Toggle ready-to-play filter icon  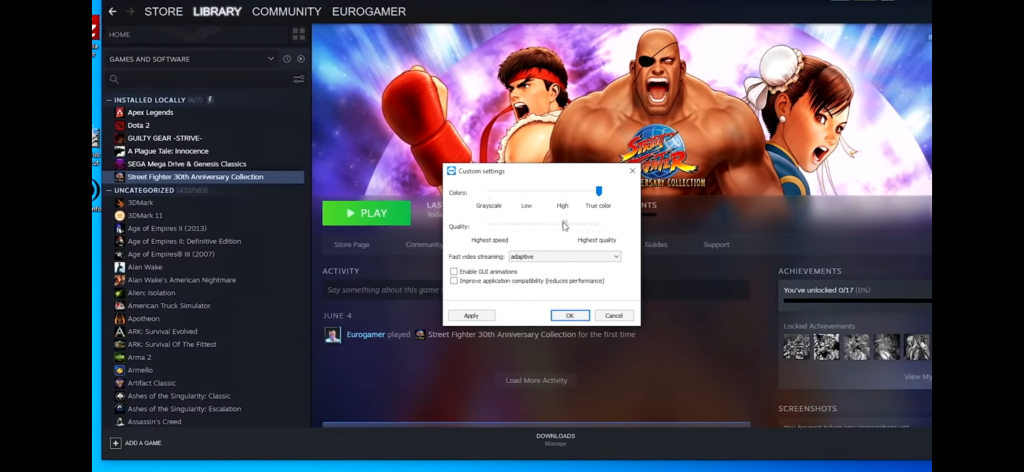click(300, 59)
